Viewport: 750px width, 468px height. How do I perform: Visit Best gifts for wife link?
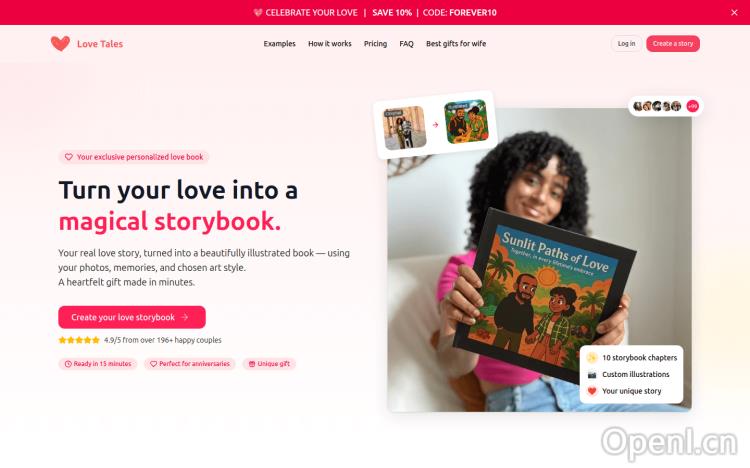tap(456, 44)
